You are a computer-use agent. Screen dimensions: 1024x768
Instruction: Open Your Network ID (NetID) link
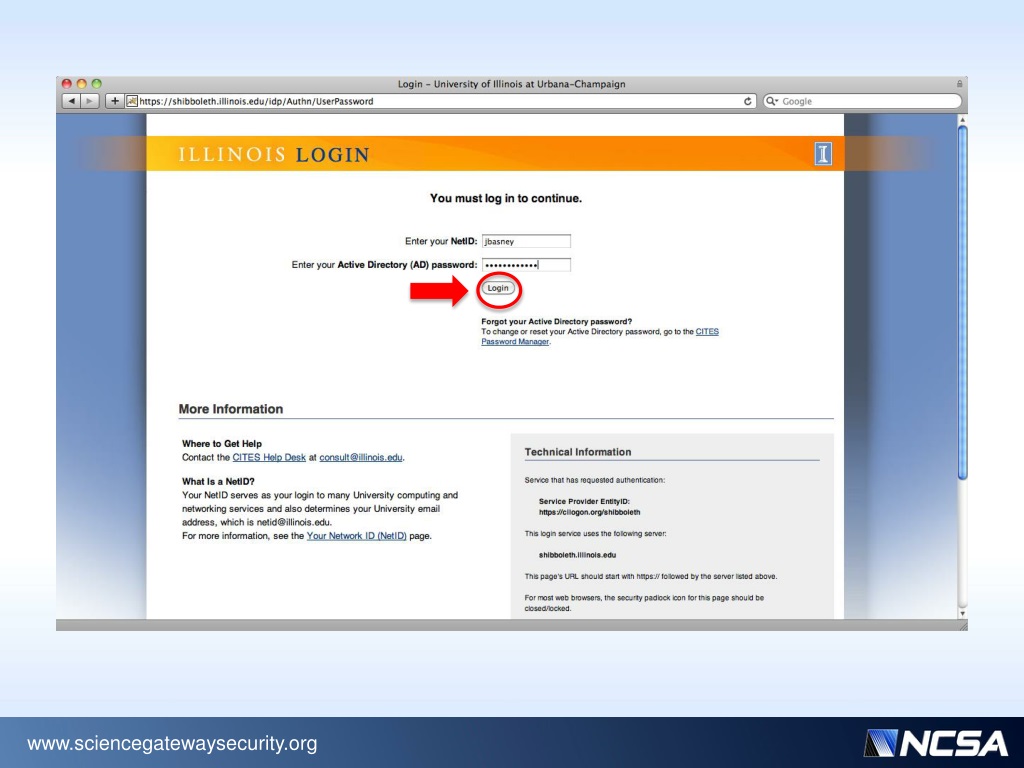pyautogui.click(x=357, y=536)
